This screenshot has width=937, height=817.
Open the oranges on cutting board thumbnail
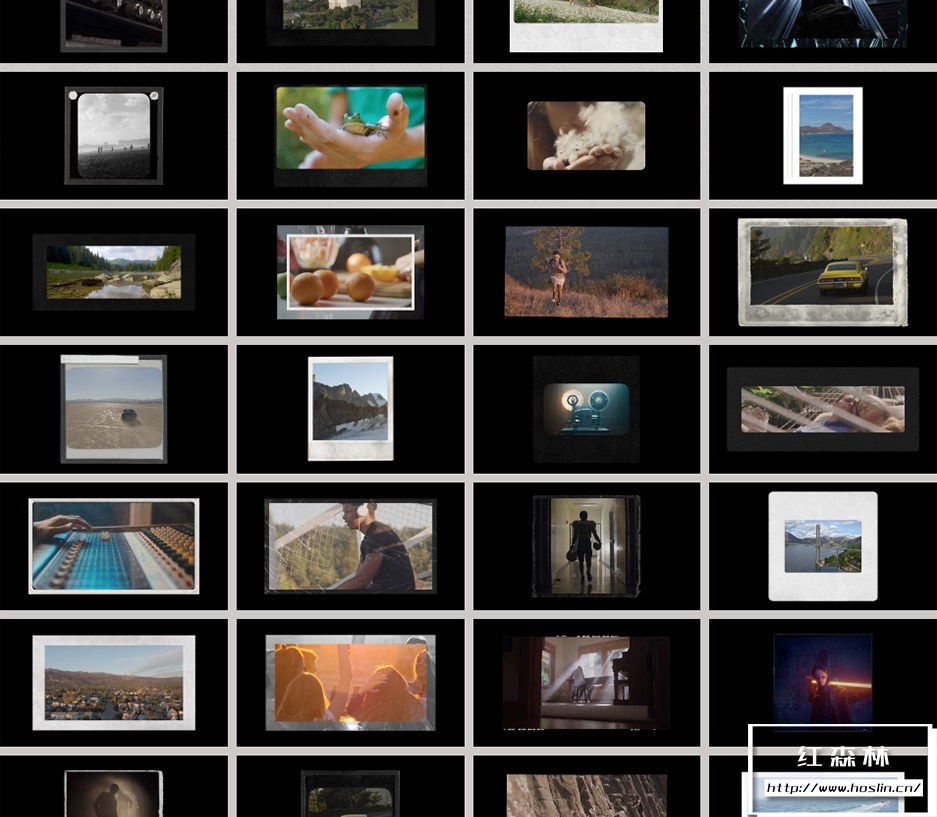point(350,272)
